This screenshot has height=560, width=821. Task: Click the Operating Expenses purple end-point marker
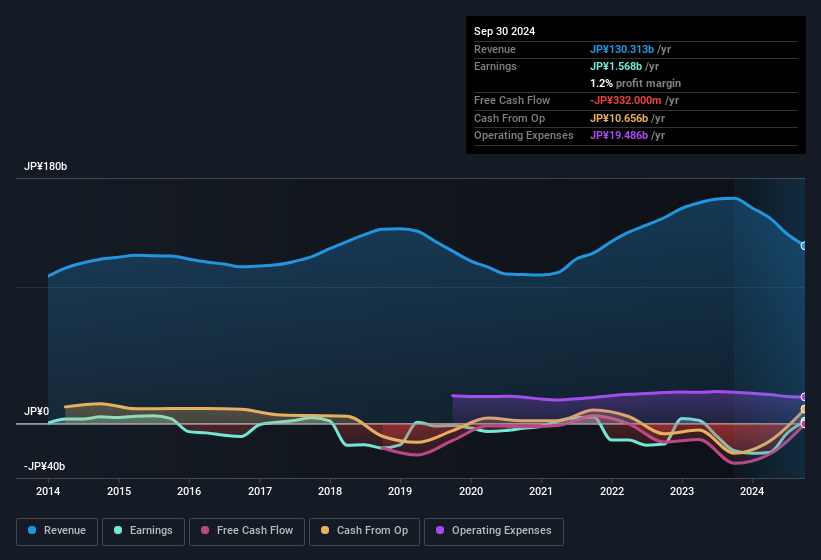click(x=804, y=397)
